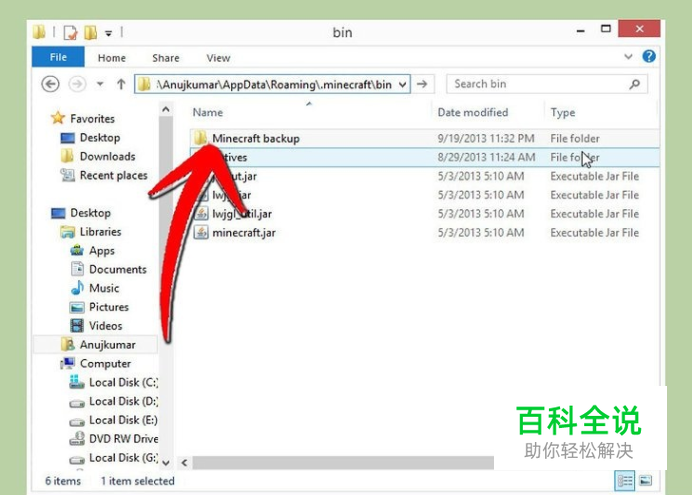Viewport: 692px width, 495px height.
Task: Click the Properties quick access icon
Action: click(x=70, y=33)
